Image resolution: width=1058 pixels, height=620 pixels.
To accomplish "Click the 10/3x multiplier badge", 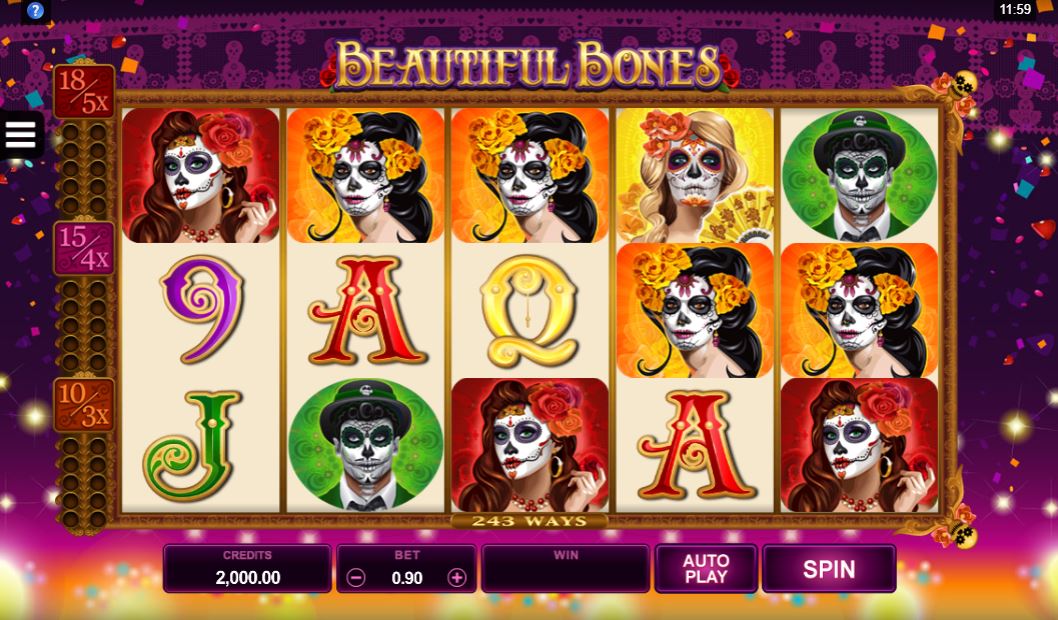I will pyautogui.click(x=84, y=405).
